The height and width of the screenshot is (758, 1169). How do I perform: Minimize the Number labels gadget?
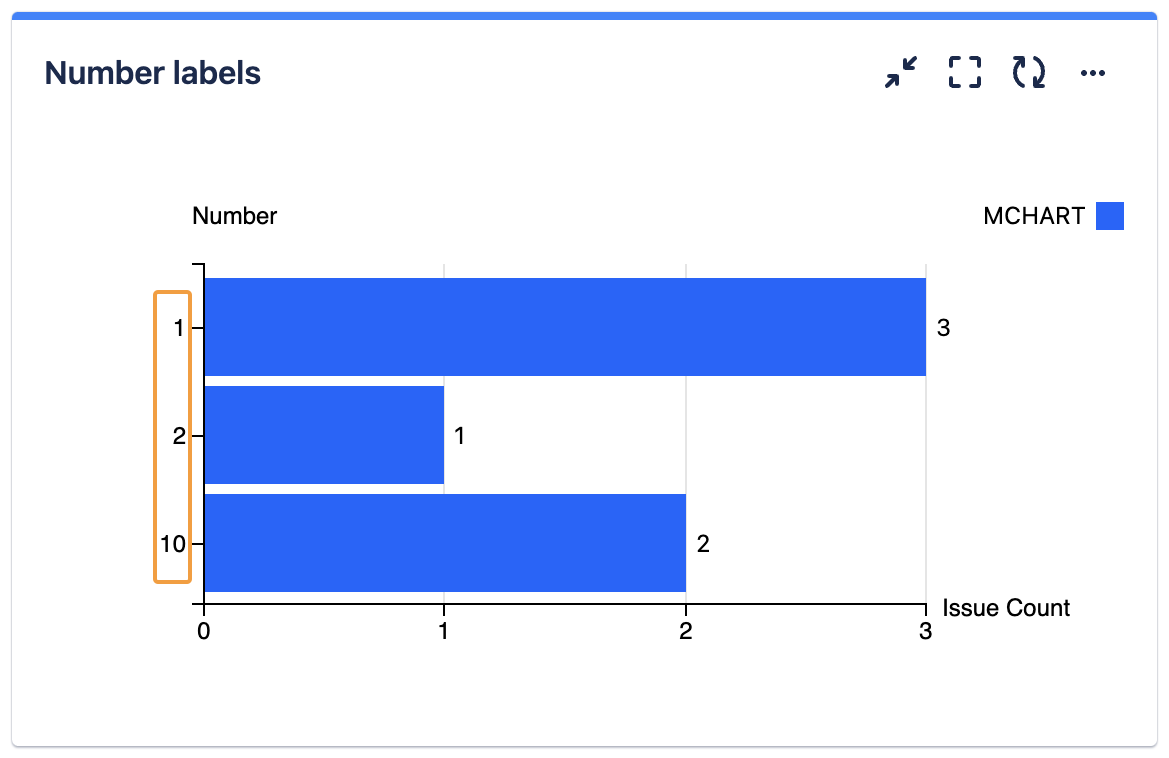[x=901, y=73]
